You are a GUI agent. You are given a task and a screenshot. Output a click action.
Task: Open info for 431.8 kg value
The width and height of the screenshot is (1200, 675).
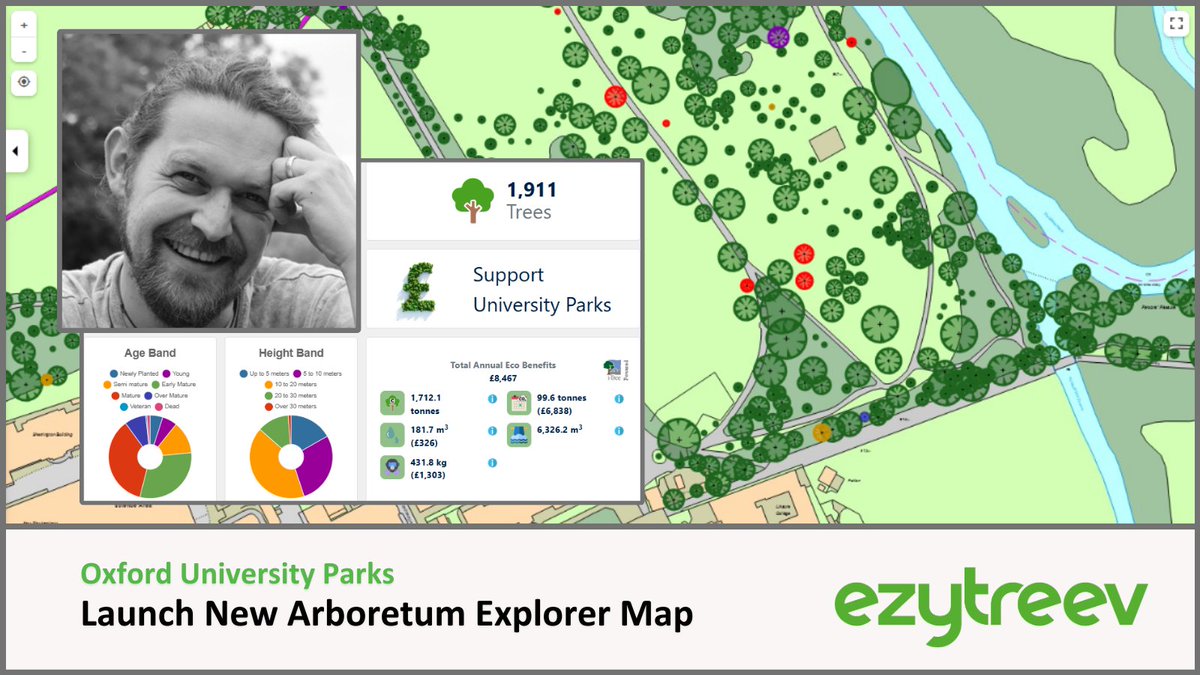point(492,463)
